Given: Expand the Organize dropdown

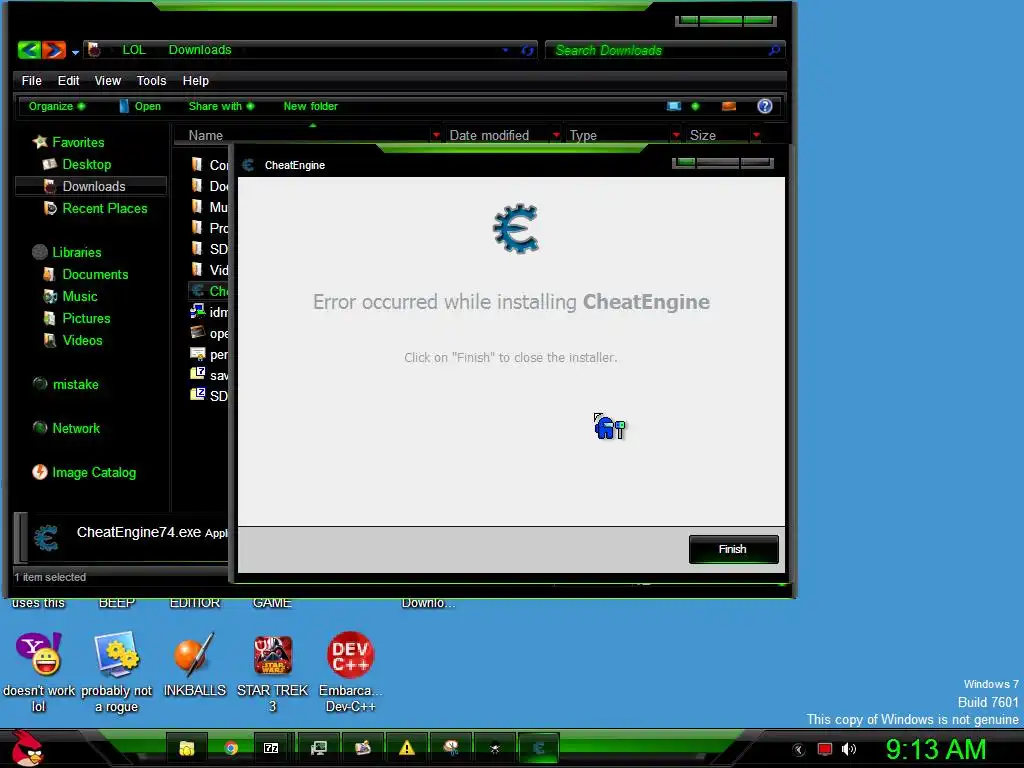Looking at the screenshot, I should (x=57, y=106).
